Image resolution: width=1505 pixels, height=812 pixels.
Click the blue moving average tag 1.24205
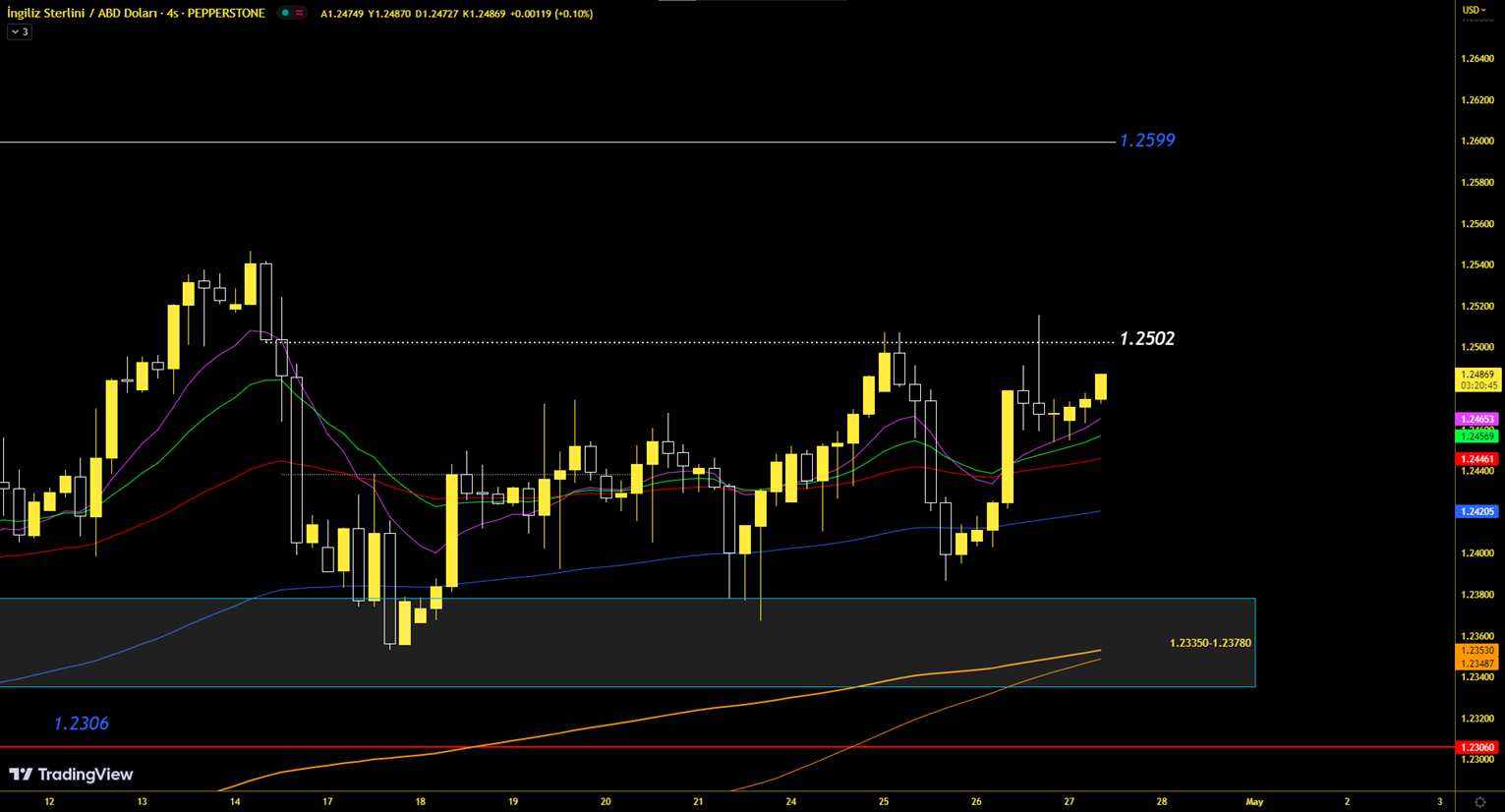click(1477, 512)
